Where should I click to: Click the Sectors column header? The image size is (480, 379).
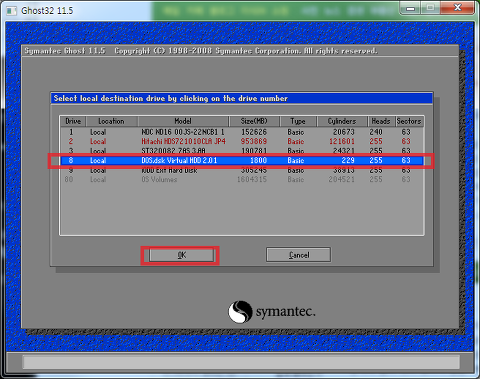coord(409,121)
